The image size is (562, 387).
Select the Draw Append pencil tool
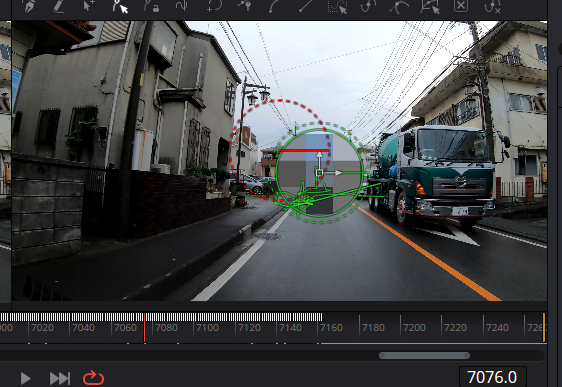tap(59, 6)
